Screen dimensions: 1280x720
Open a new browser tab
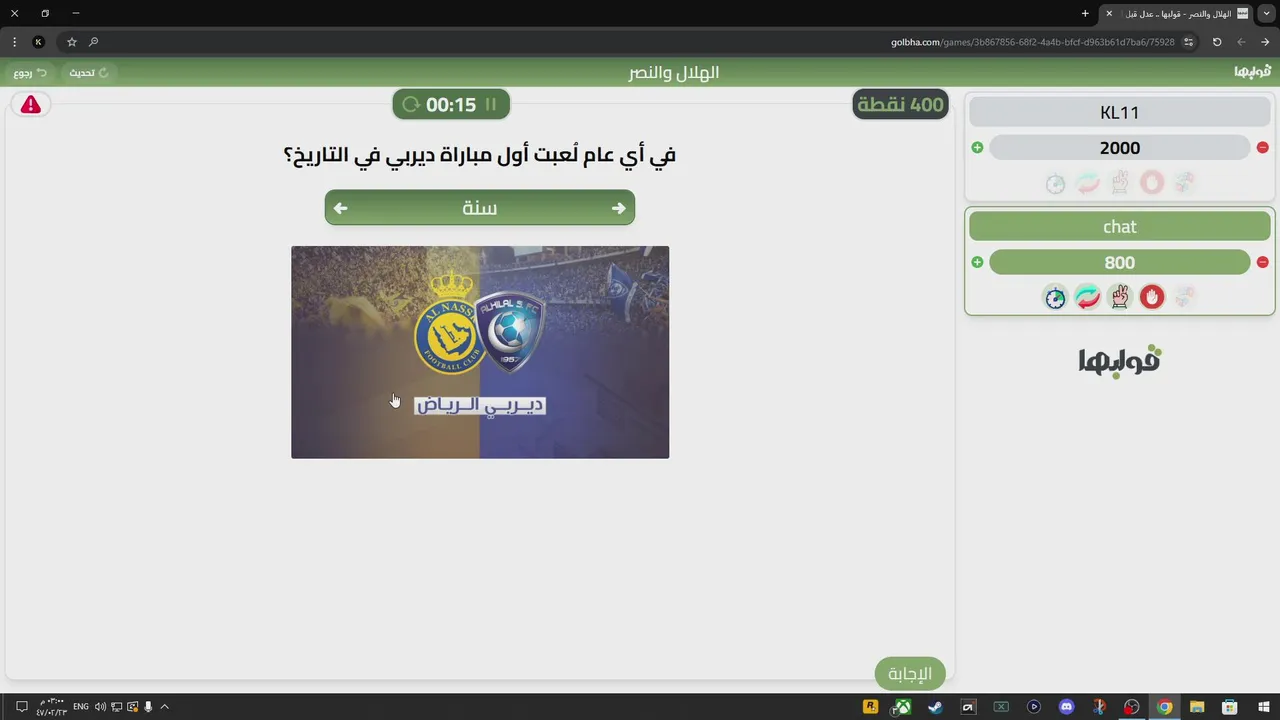pos(1085,13)
